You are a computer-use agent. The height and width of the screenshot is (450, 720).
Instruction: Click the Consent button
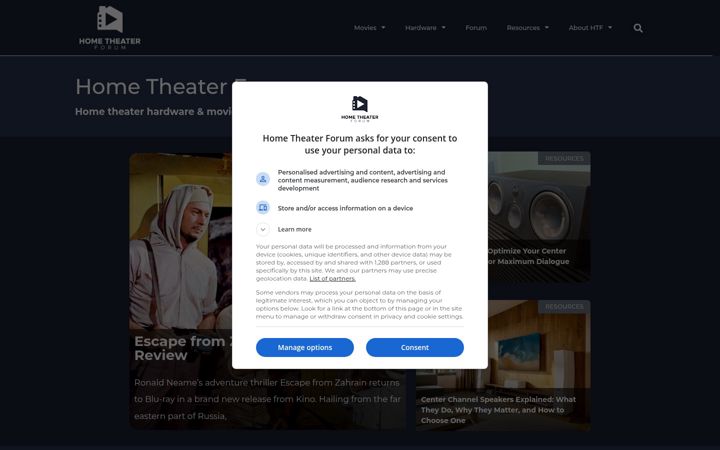415,347
